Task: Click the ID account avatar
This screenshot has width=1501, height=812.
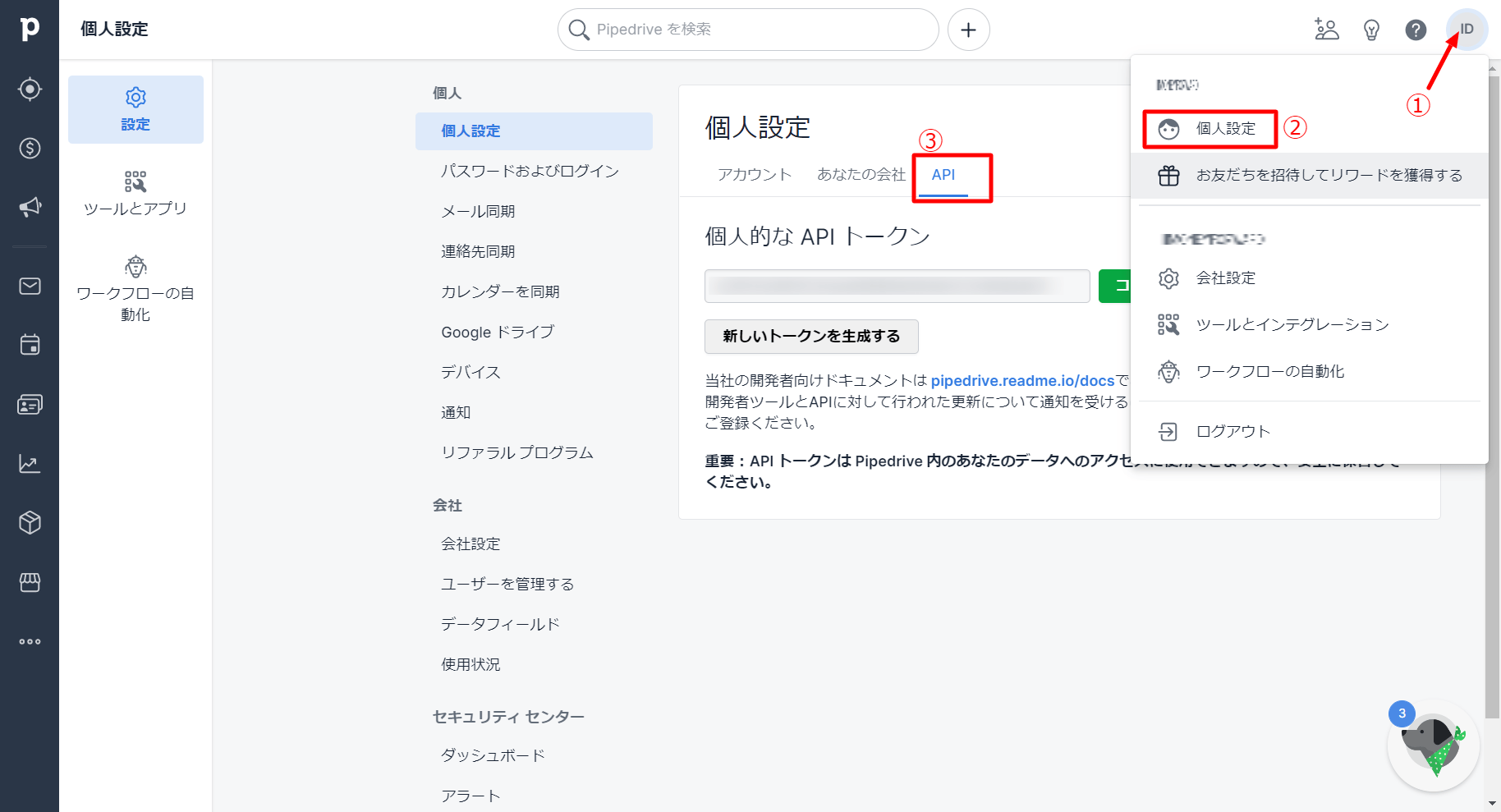Action: [x=1467, y=30]
